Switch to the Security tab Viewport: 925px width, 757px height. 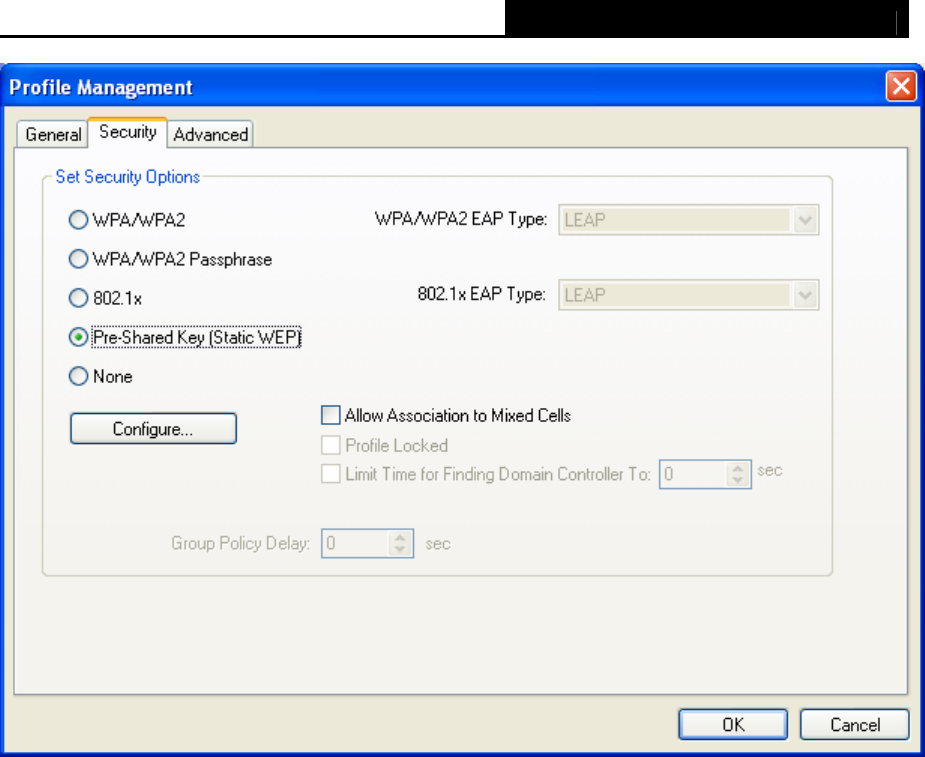pyautogui.click(x=127, y=132)
